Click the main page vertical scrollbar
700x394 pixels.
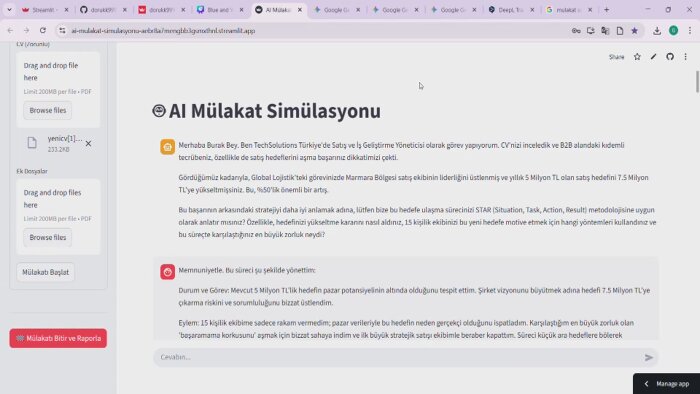point(697,81)
